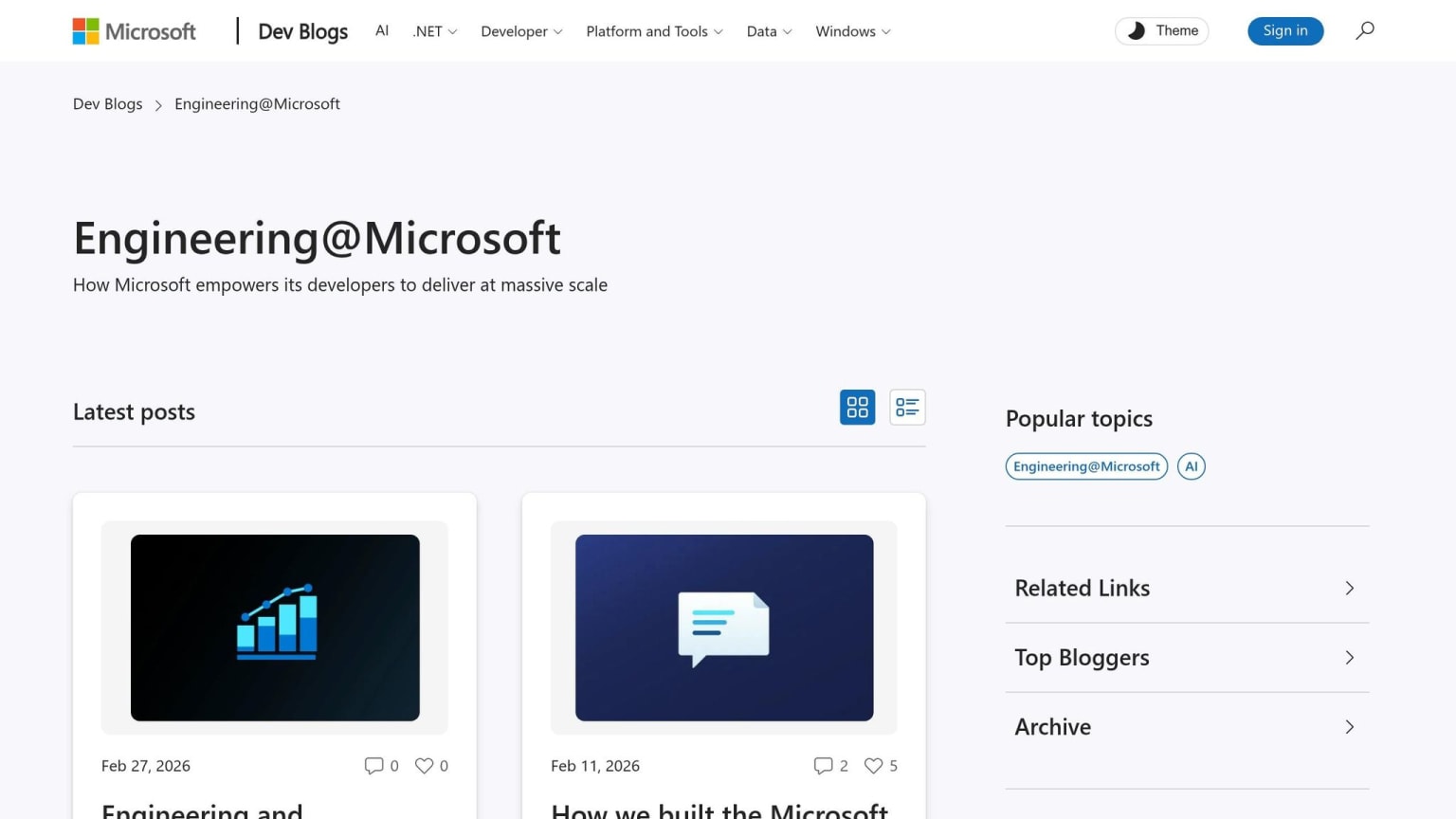
Task: Go to Dev Blogs home title
Action: pyautogui.click(x=303, y=31)
